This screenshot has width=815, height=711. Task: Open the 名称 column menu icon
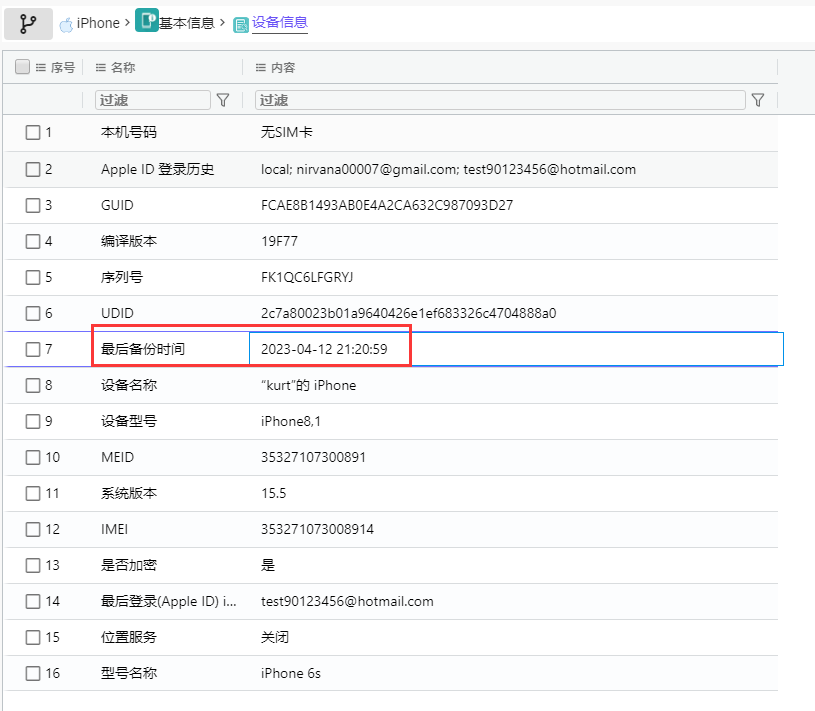coord(101,68)
